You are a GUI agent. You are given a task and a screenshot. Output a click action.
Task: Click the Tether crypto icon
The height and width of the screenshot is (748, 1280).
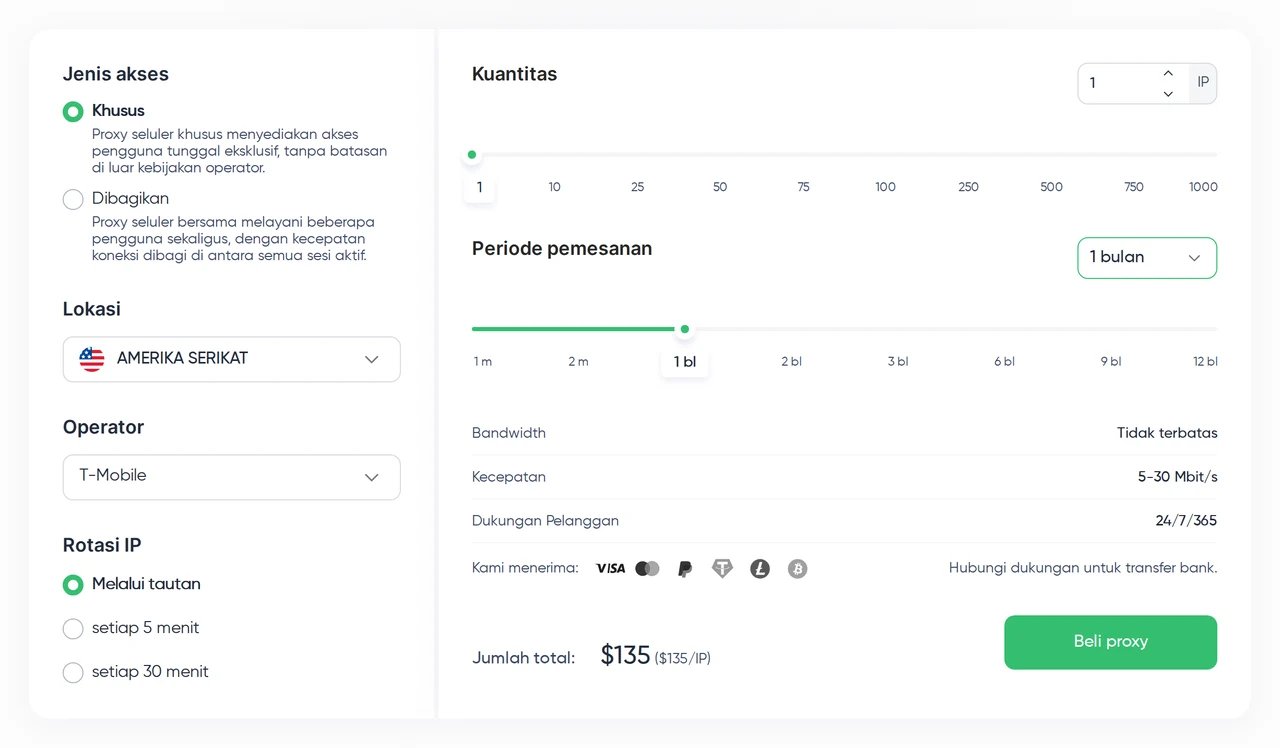pyautogui.click(x=722, y=569)
